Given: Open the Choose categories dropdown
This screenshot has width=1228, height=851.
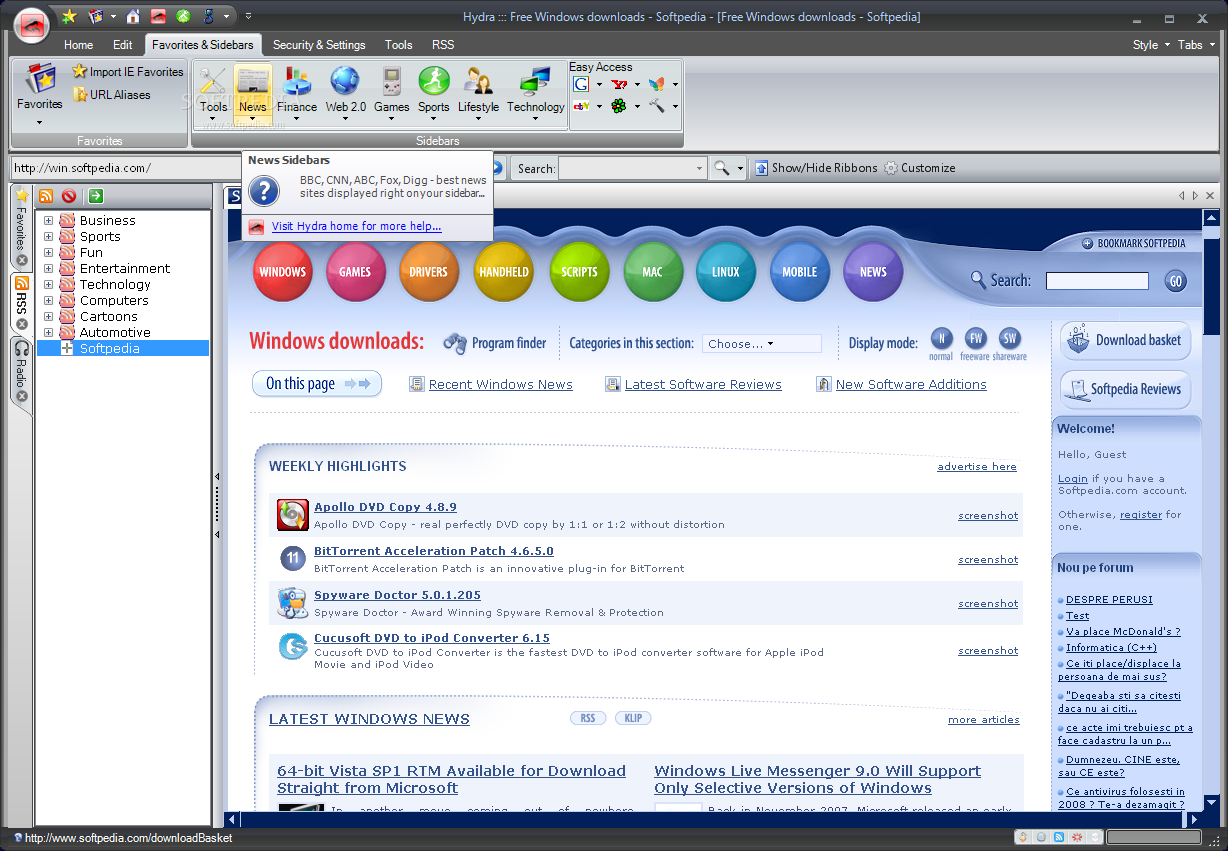Looking at the screenshot, I should point(761,343).
